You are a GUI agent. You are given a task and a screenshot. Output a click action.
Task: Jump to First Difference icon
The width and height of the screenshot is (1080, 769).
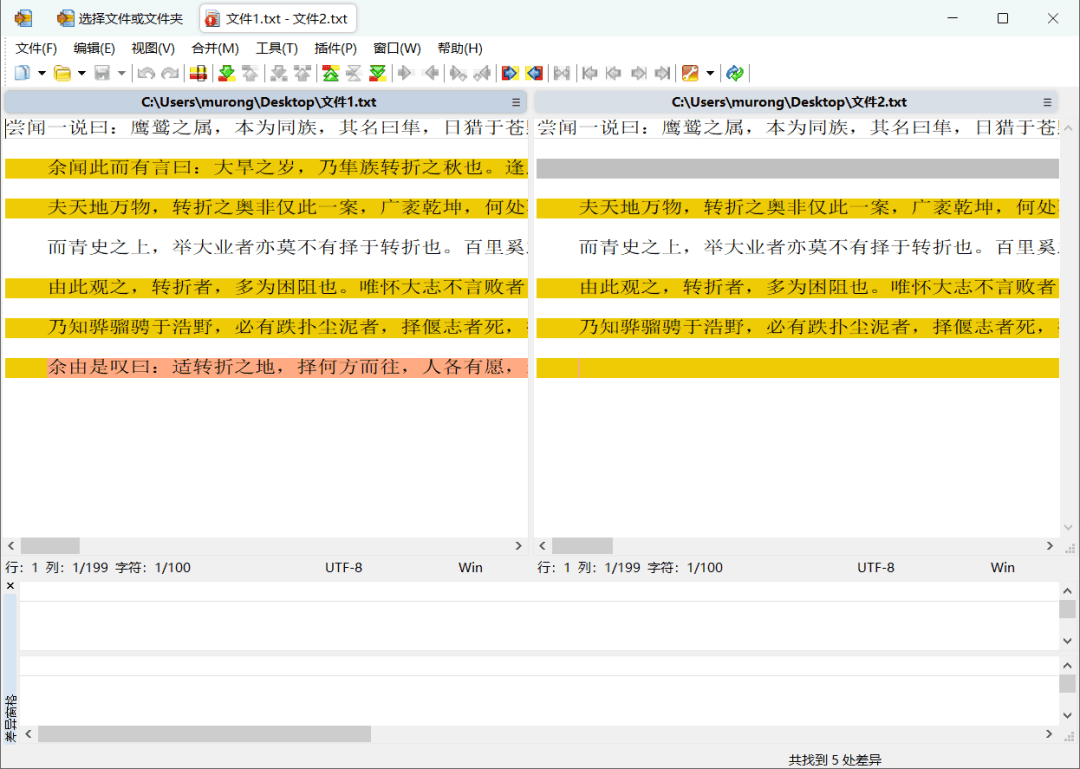click(x=331, y=72)
